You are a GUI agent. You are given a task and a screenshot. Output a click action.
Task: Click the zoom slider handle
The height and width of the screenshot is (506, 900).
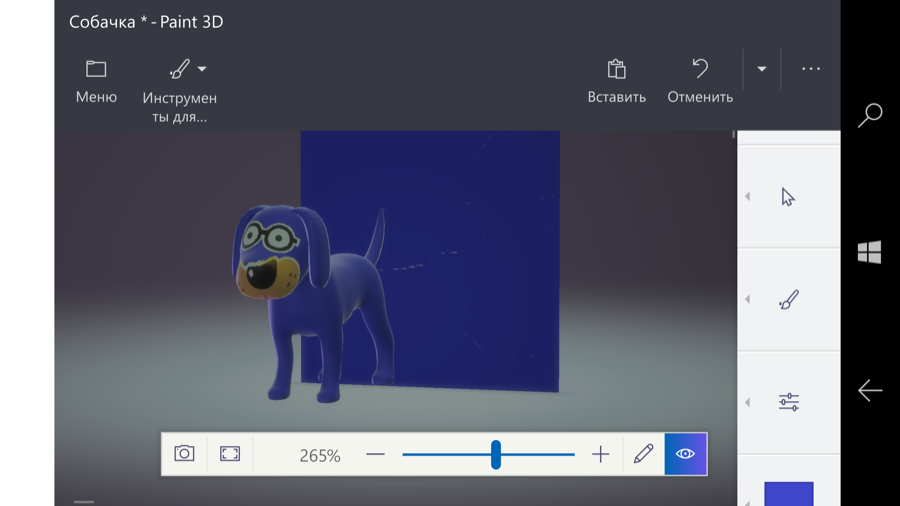496,454
